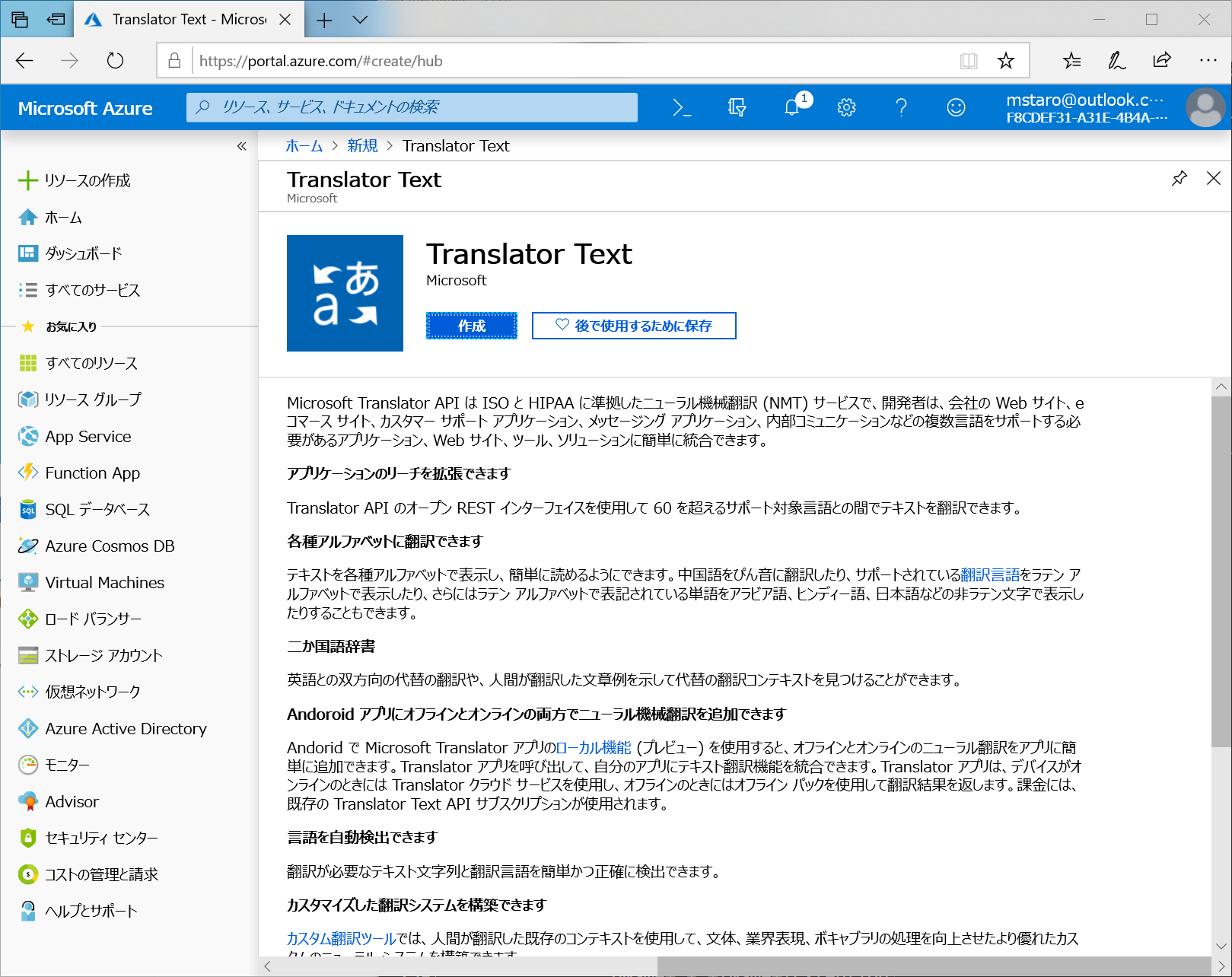Image resolution: width=1232 pixels, height=977 pixels.
Task: Open 翻訳言語 link in description
Action: coord(990,574)
